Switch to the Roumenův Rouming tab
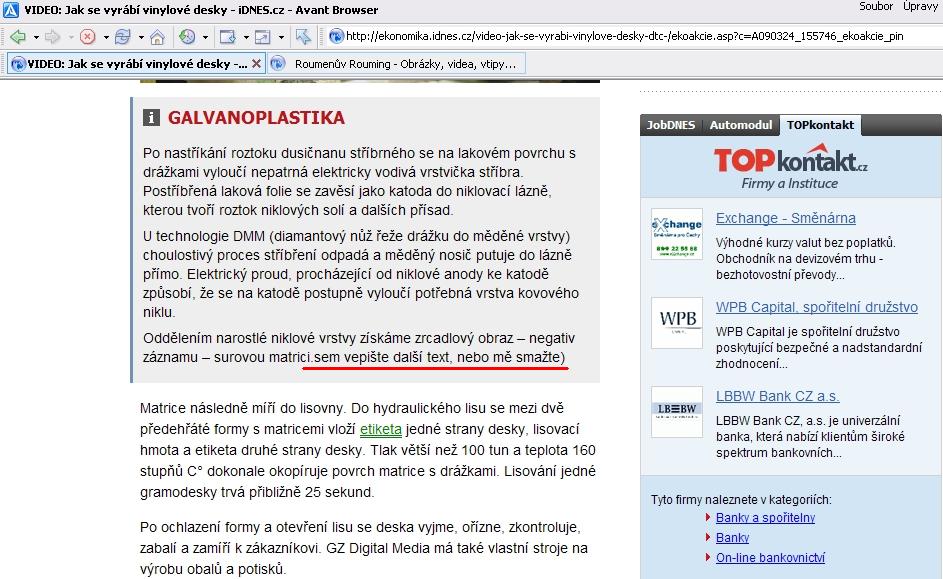943x579 pixels. click(x=397, y=63)
